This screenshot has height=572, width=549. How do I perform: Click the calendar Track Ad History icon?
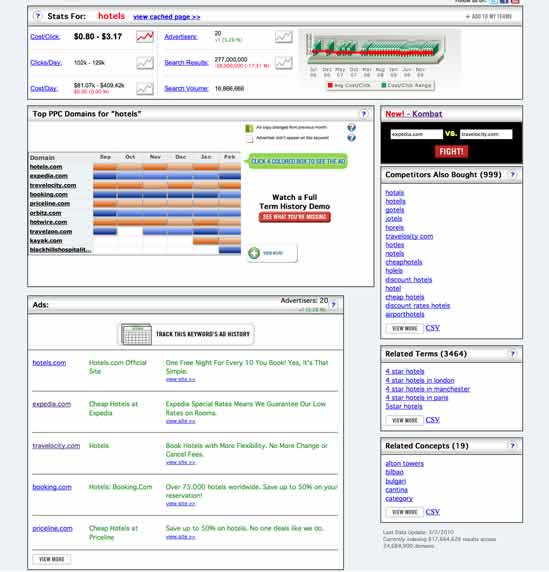(x=136, y=334)
